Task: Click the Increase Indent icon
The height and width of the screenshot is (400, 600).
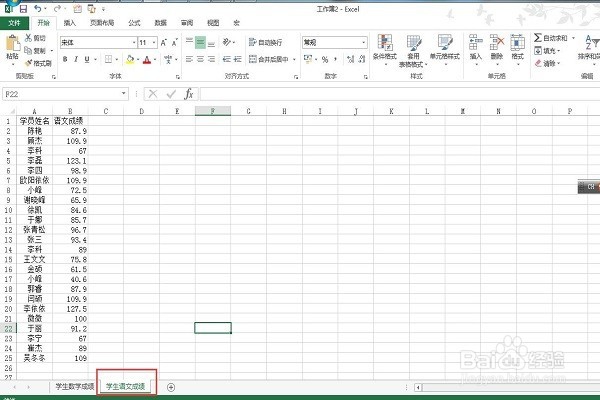Action: click(x=238, y=59)
